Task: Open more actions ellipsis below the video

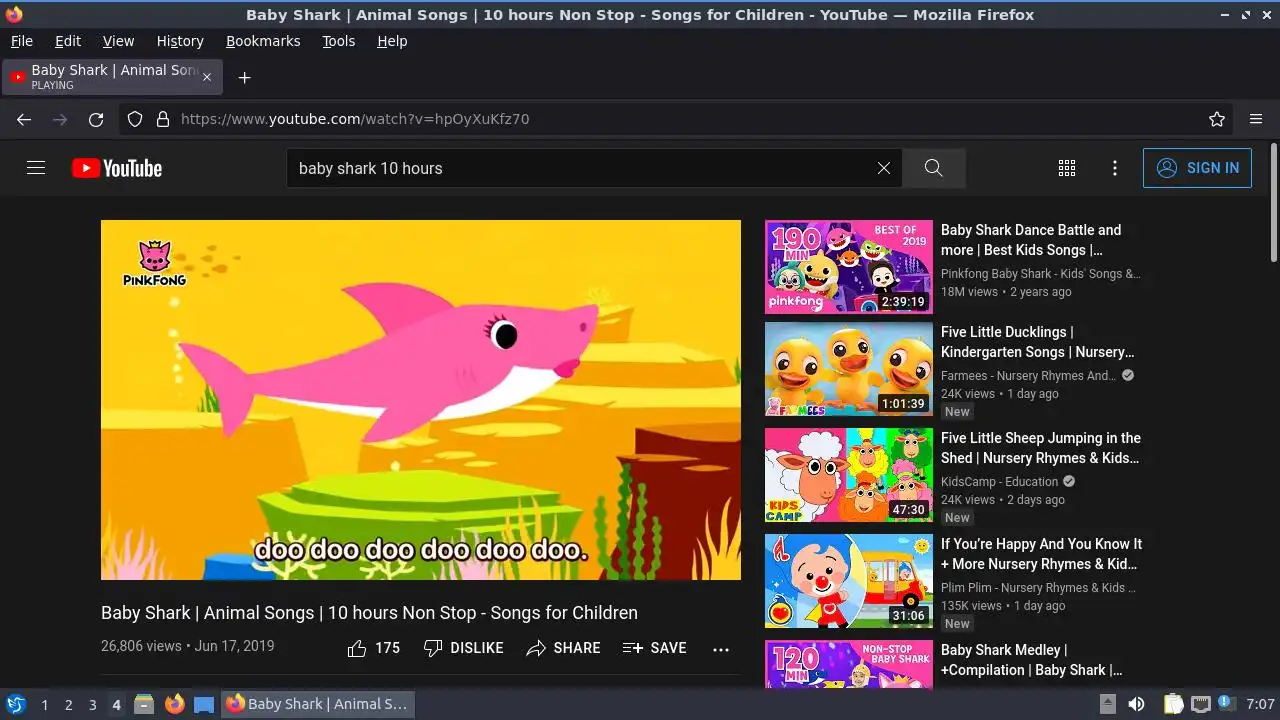Action: [721, 649]
